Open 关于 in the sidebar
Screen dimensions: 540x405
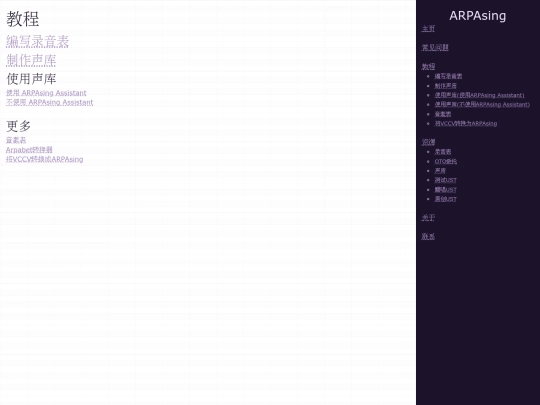click(x=428, y=218)
